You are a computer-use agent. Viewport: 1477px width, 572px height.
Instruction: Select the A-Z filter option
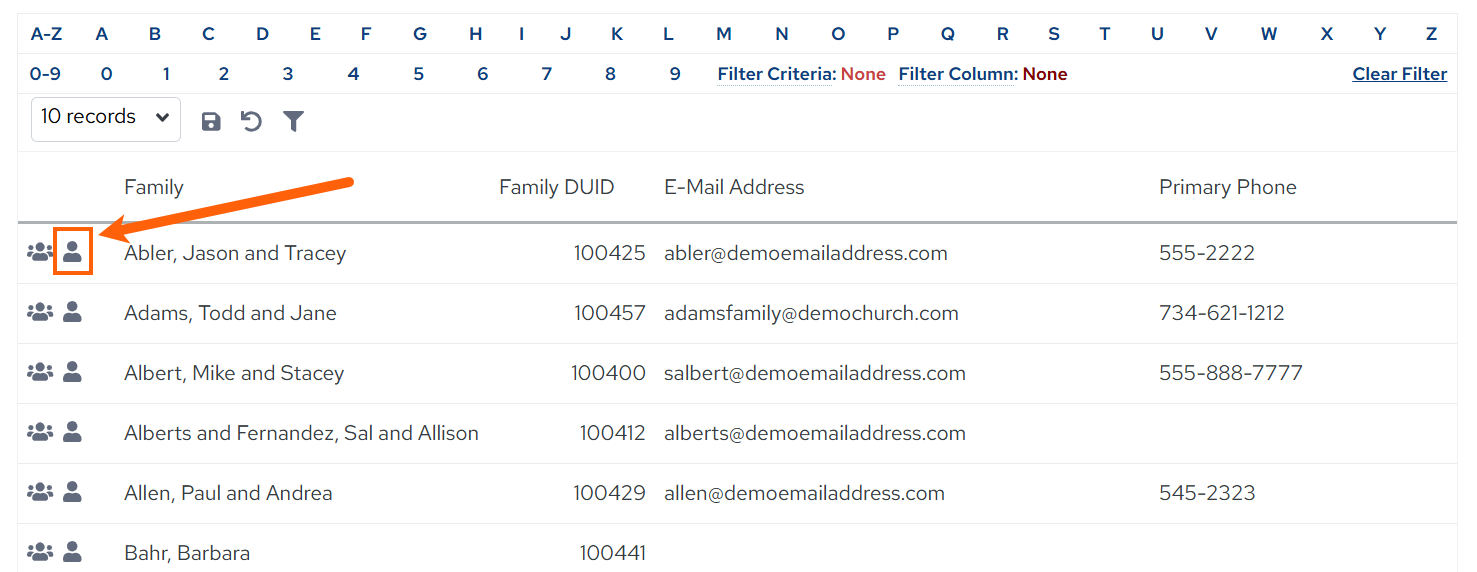(46, 34)
